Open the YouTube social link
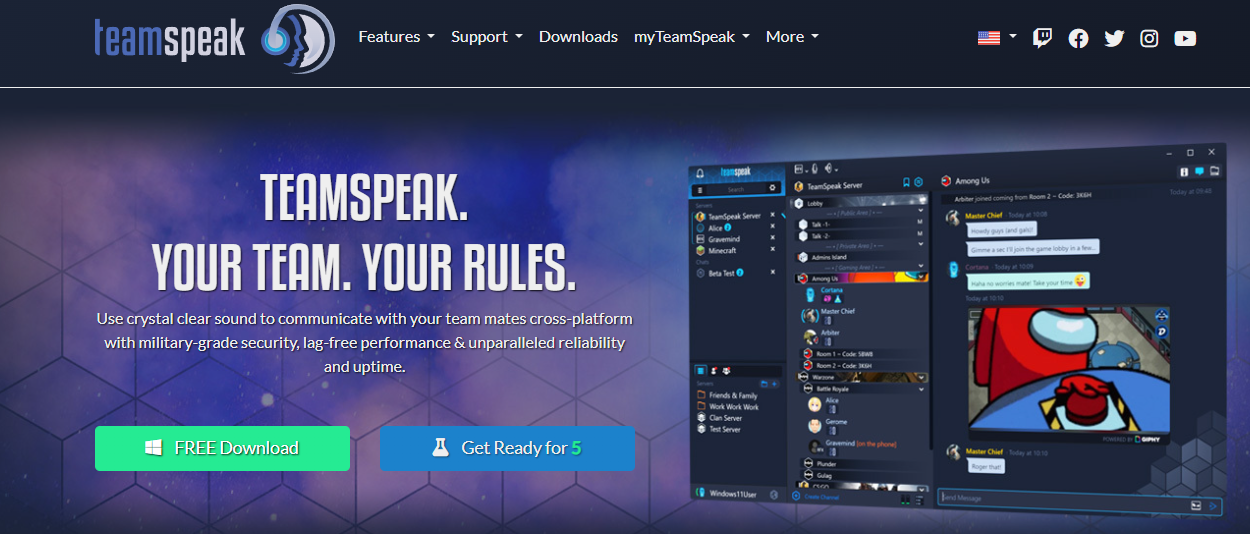 coord(1185,38)
